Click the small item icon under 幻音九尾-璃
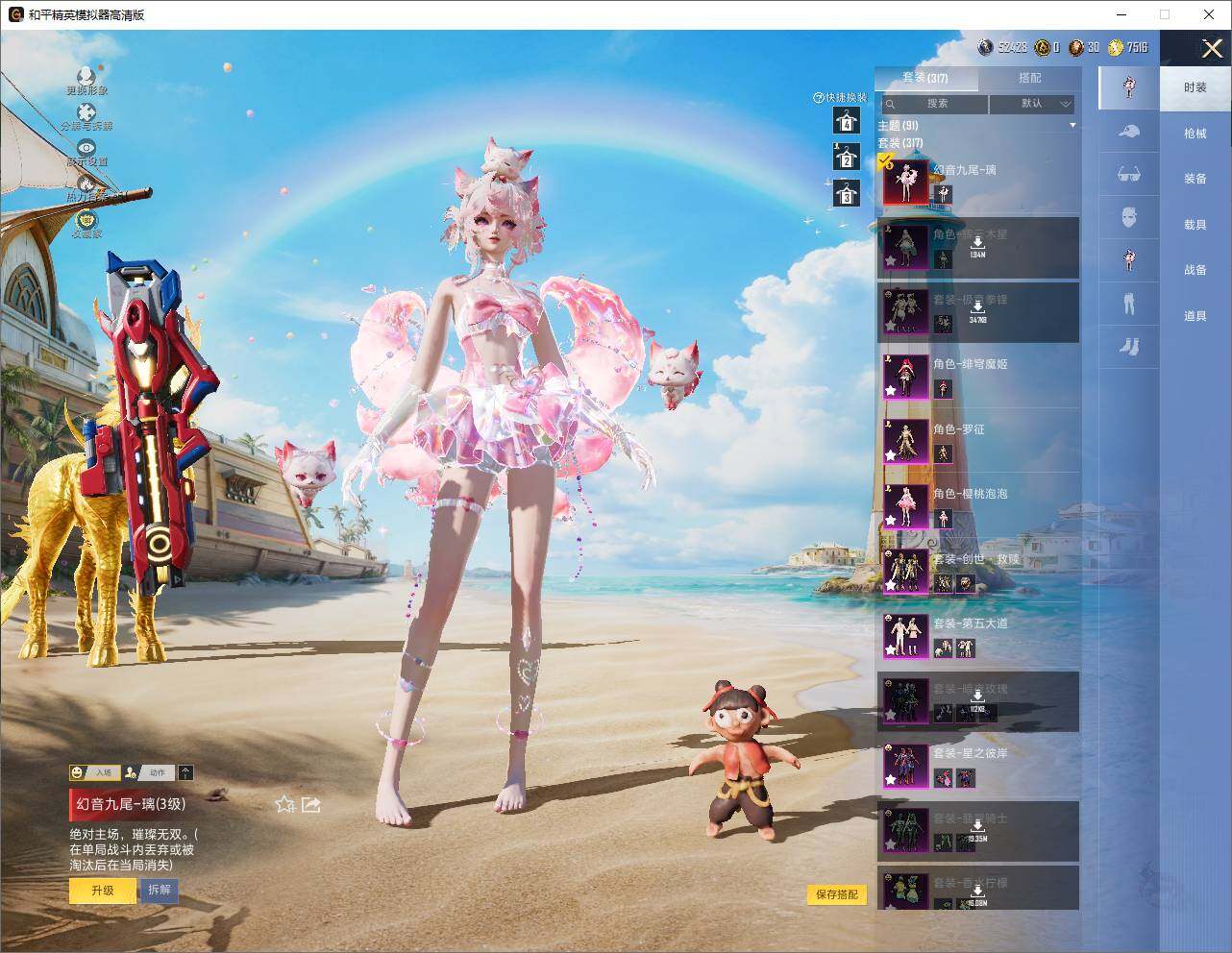This screenshot has height=953, width=1232. click(945, 194)
